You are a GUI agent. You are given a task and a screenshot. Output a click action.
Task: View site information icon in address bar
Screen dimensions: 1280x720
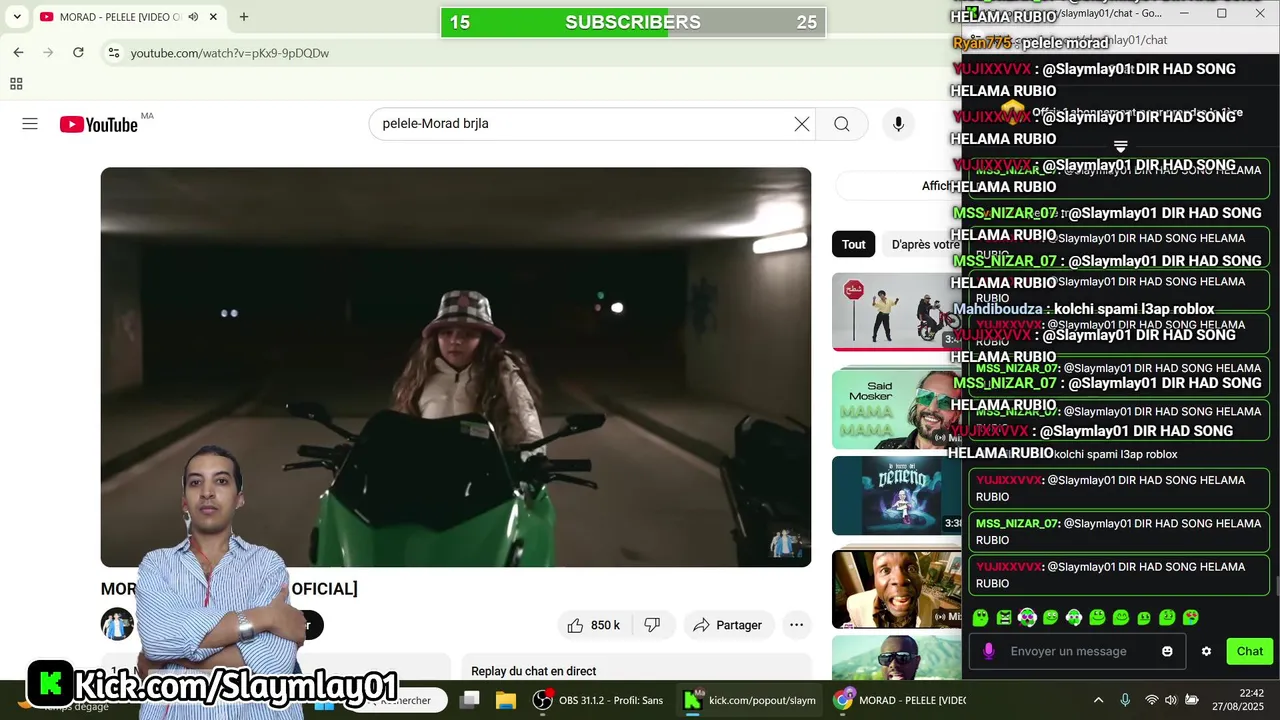(x=113, y=53)
